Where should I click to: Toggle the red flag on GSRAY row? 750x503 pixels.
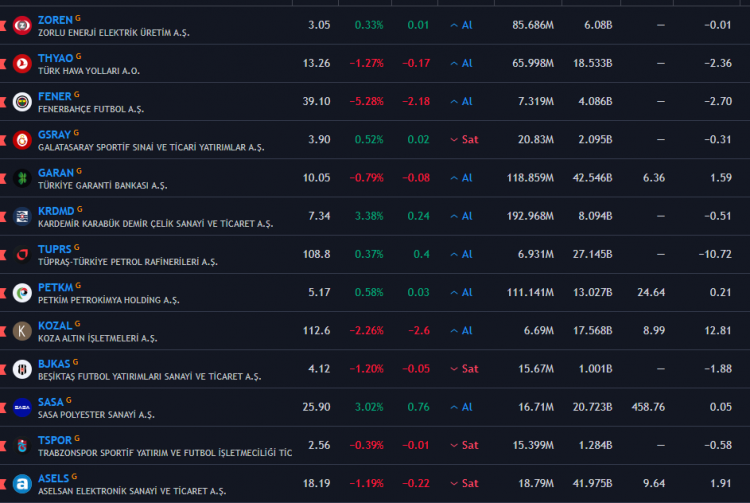(3, 140)
